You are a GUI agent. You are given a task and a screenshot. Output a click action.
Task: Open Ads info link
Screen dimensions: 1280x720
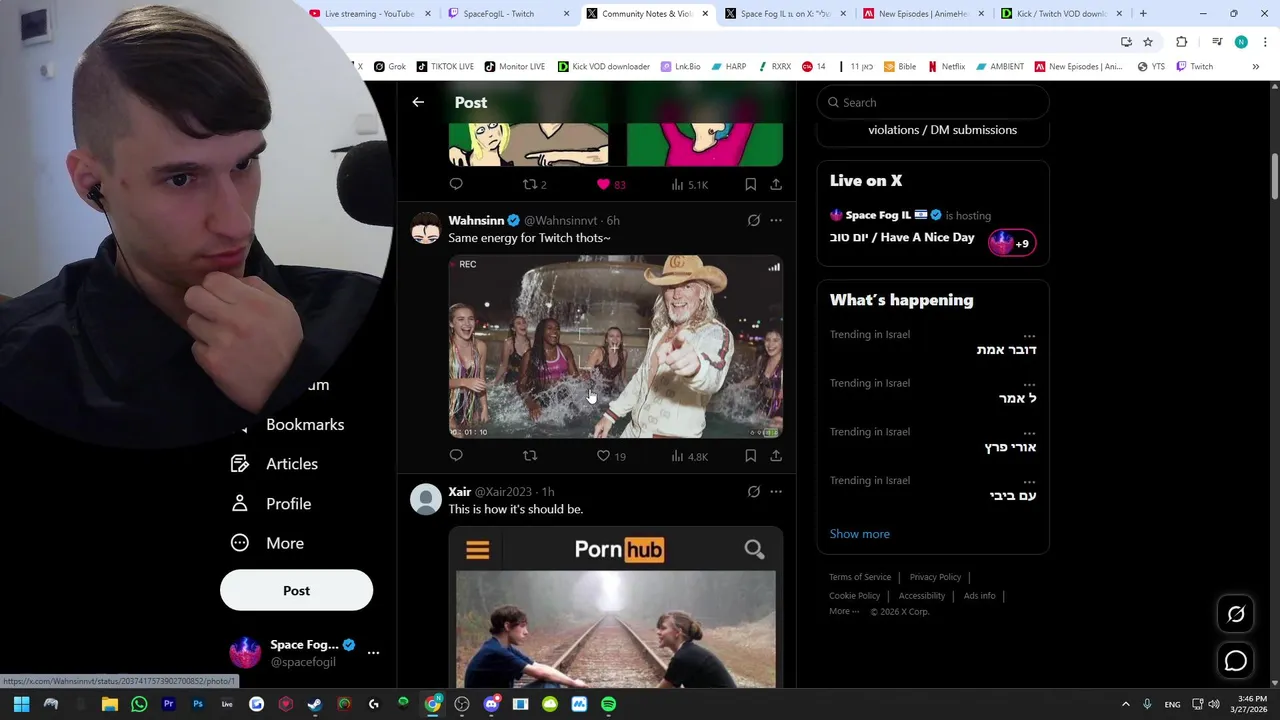tap(979, 596)
